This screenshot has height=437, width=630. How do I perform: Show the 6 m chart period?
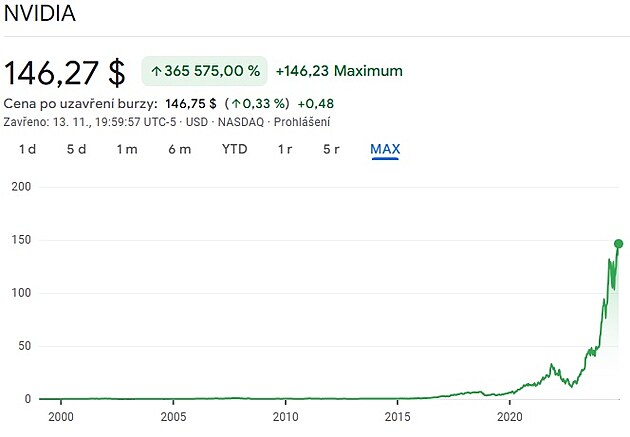click(x=180, y=150)
